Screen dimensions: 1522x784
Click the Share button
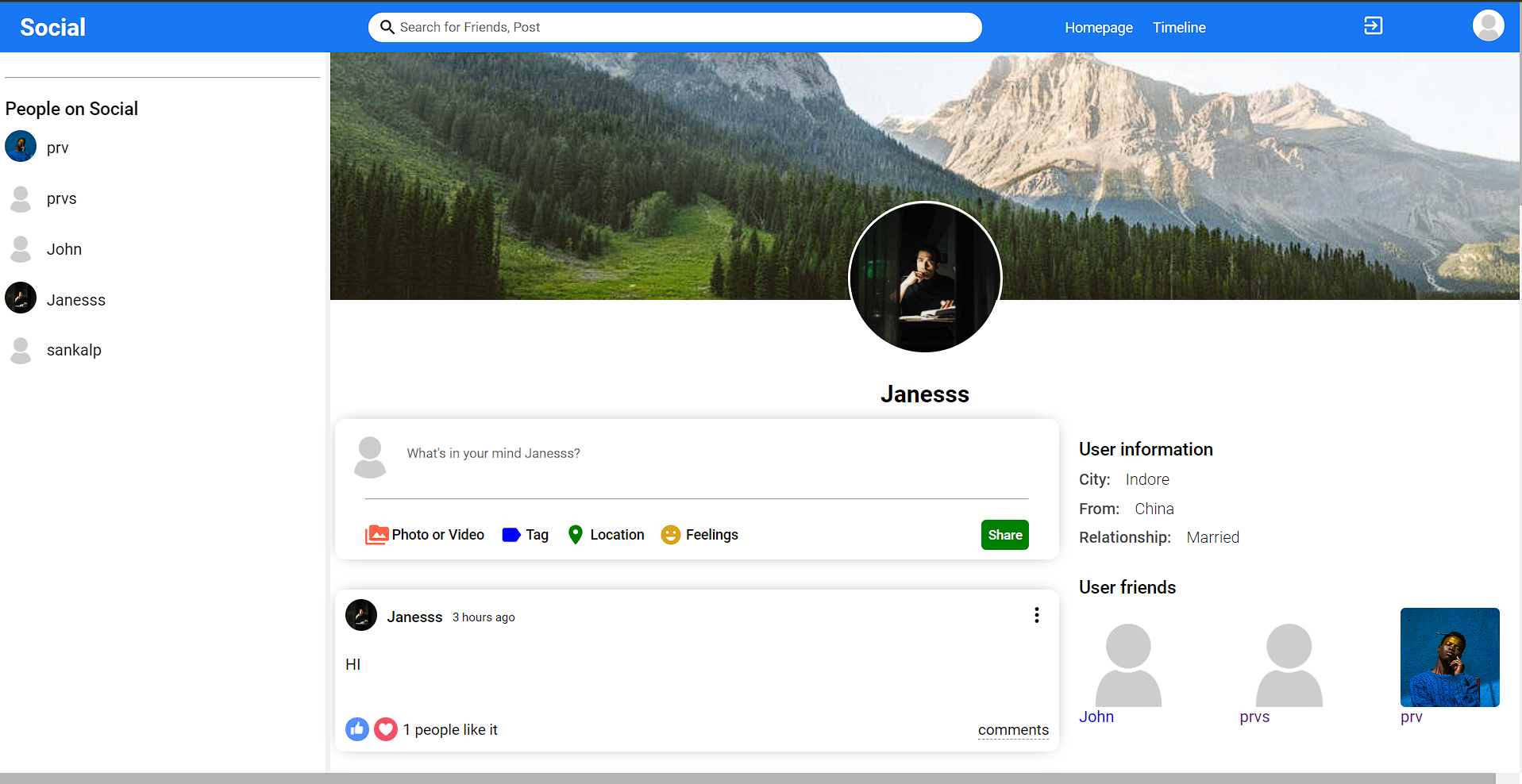point(1005,535)
